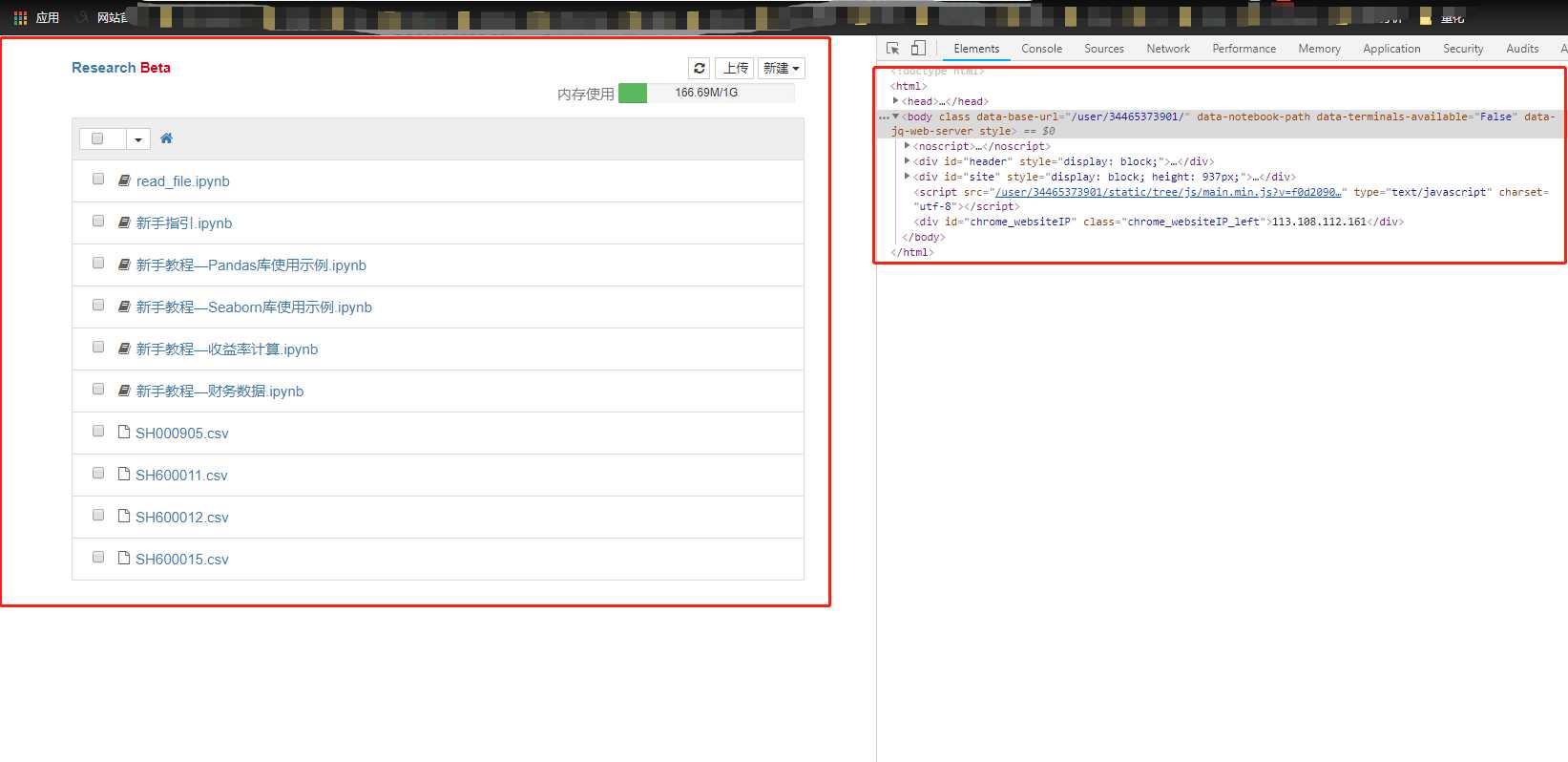The image size is (1568, 762).
Task: Click the file icon beside SH600011.csv
Action: pos(124,474)
